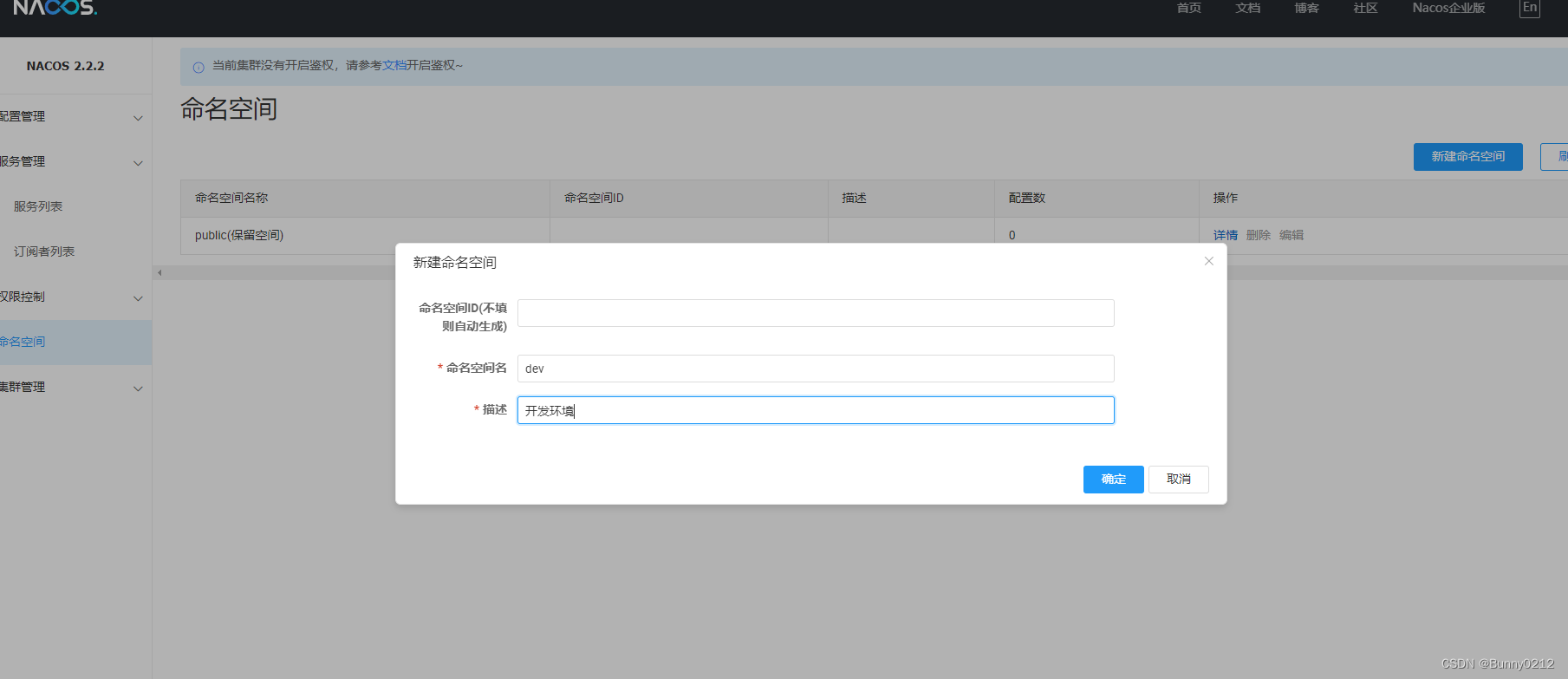Click public(保留空间) table cell
The width and height of the screenshot is (1568, 679).
365,235
